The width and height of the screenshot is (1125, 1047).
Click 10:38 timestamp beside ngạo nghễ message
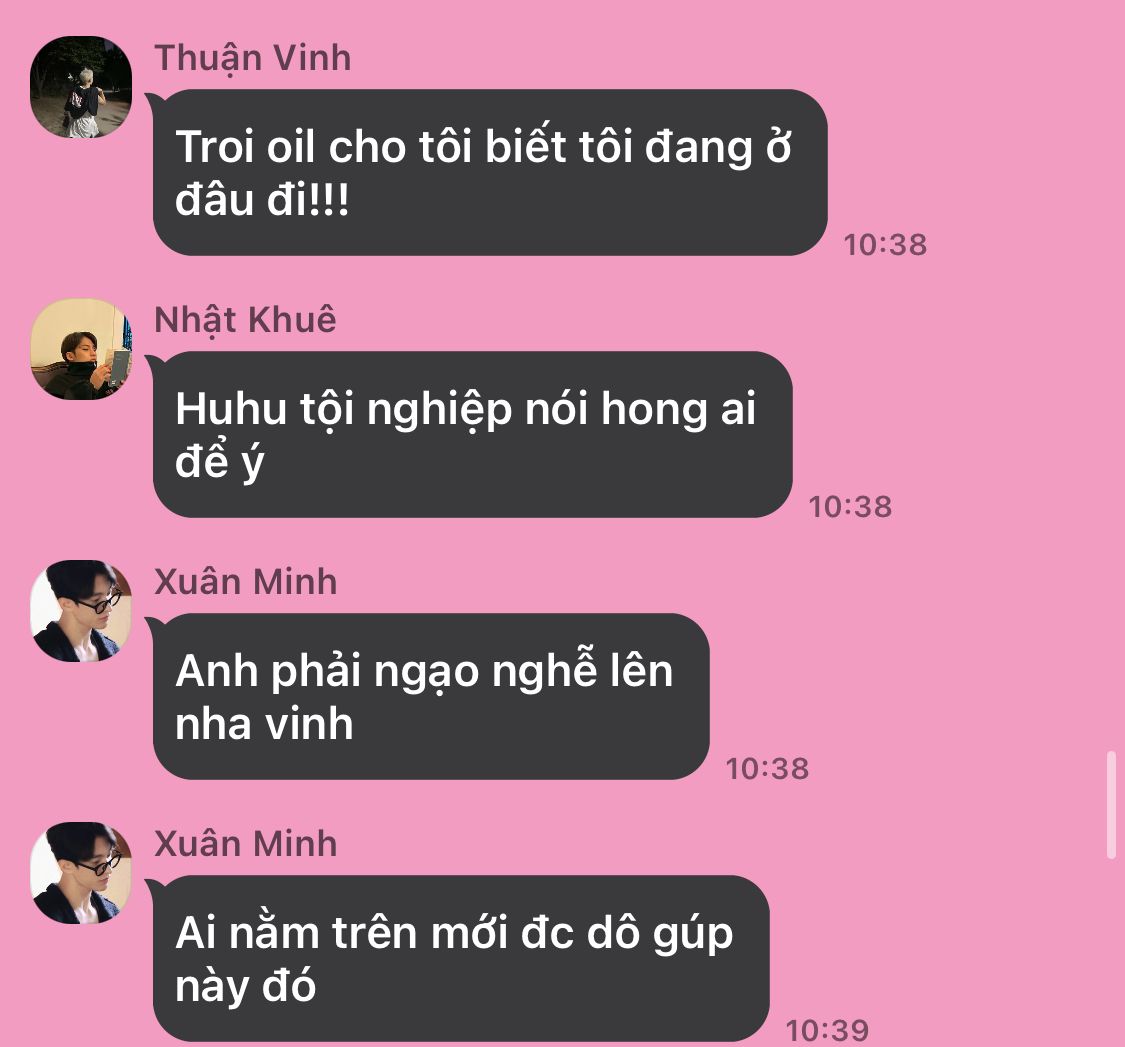(767, 769)
